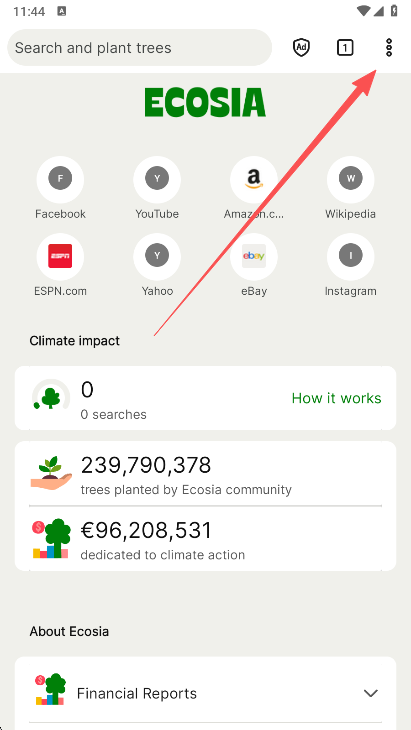Tap the Ad blocker shield icon
The width and height of the screenshot is (411, 730).
click(301, 47)
